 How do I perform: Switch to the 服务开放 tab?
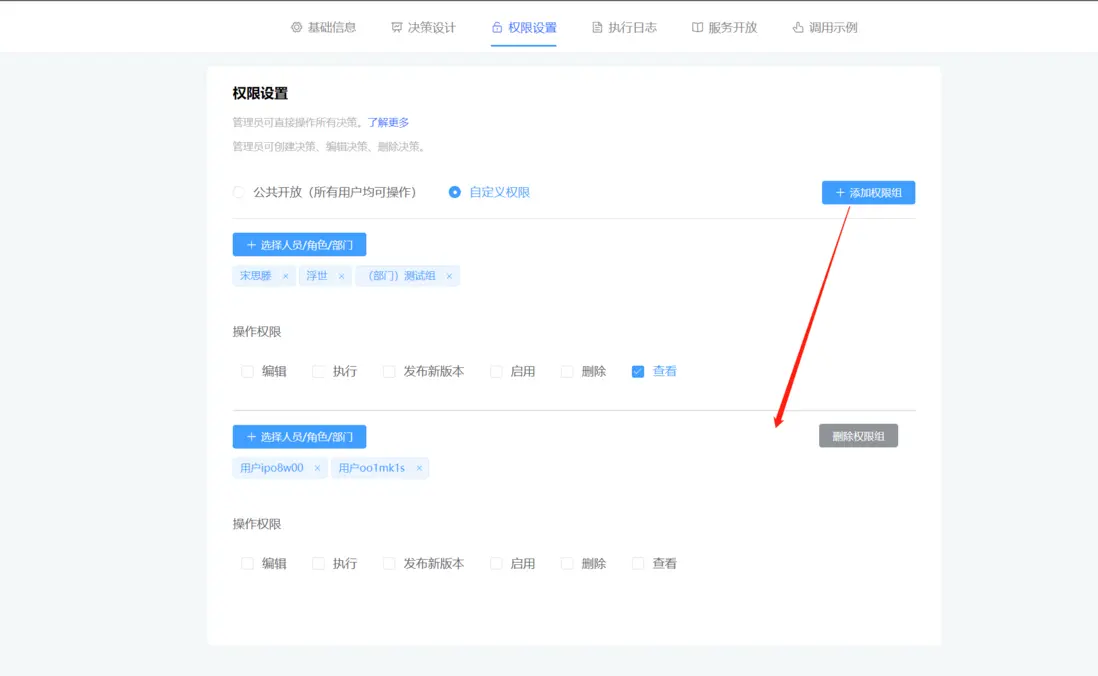pos(725,27)
